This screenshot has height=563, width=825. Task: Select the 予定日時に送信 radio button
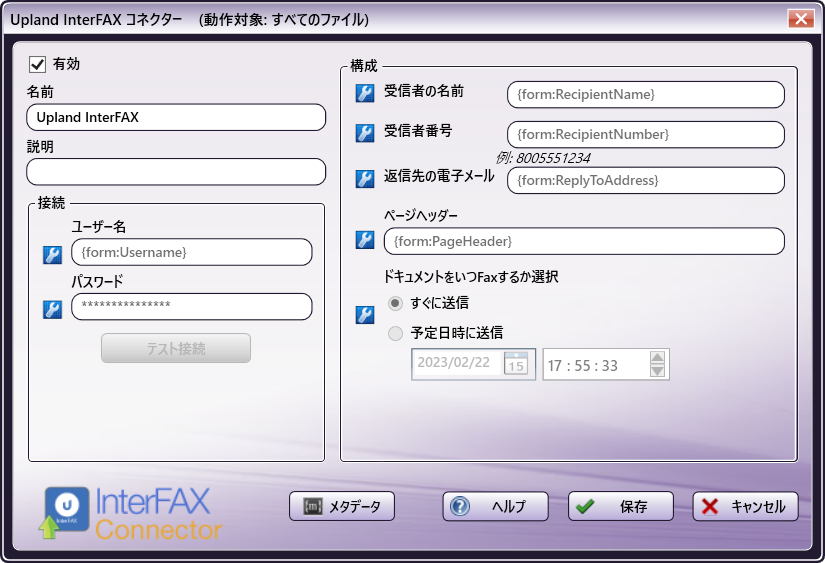point(395,333)
